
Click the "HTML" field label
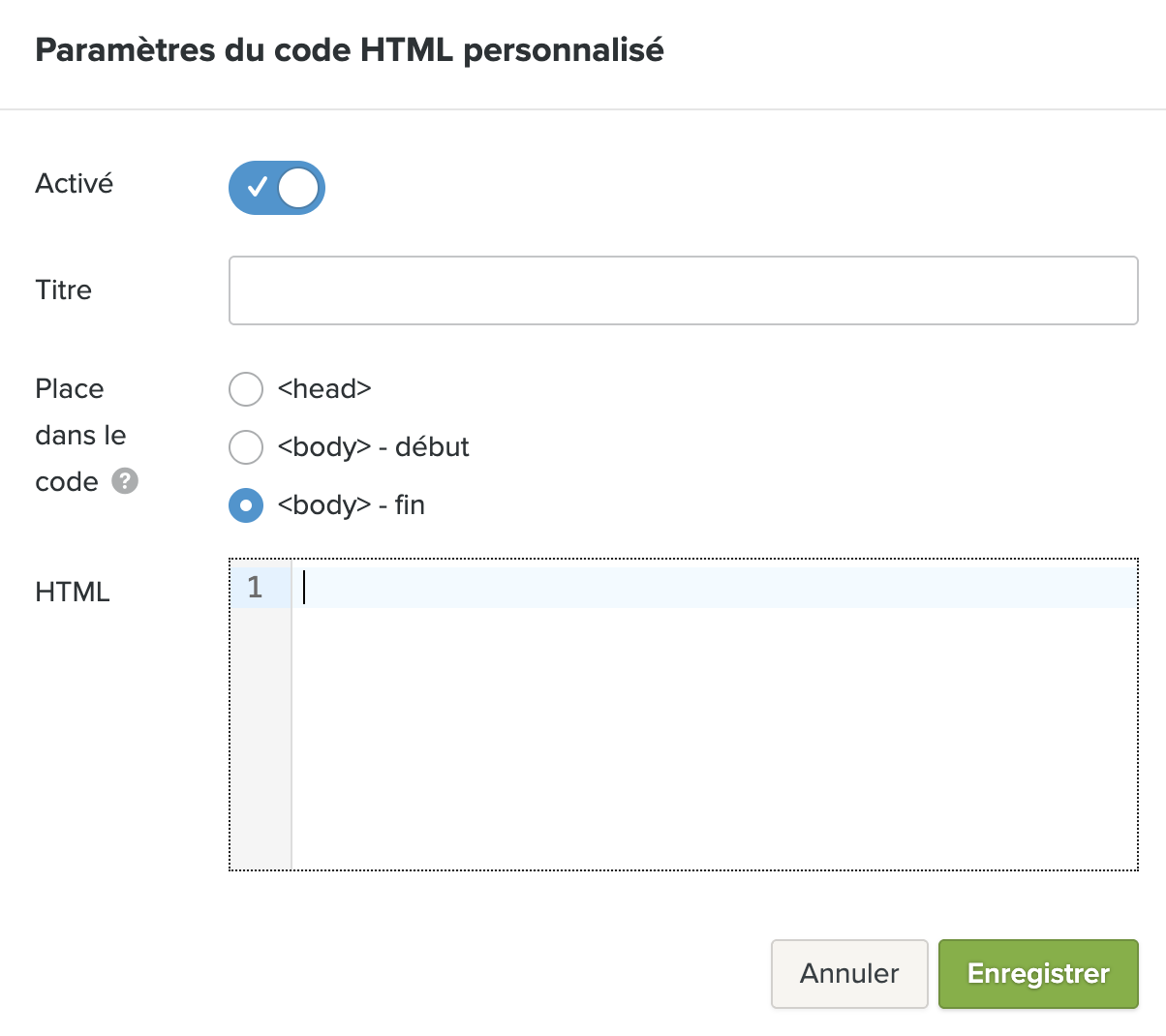click(x=73, y=593)
